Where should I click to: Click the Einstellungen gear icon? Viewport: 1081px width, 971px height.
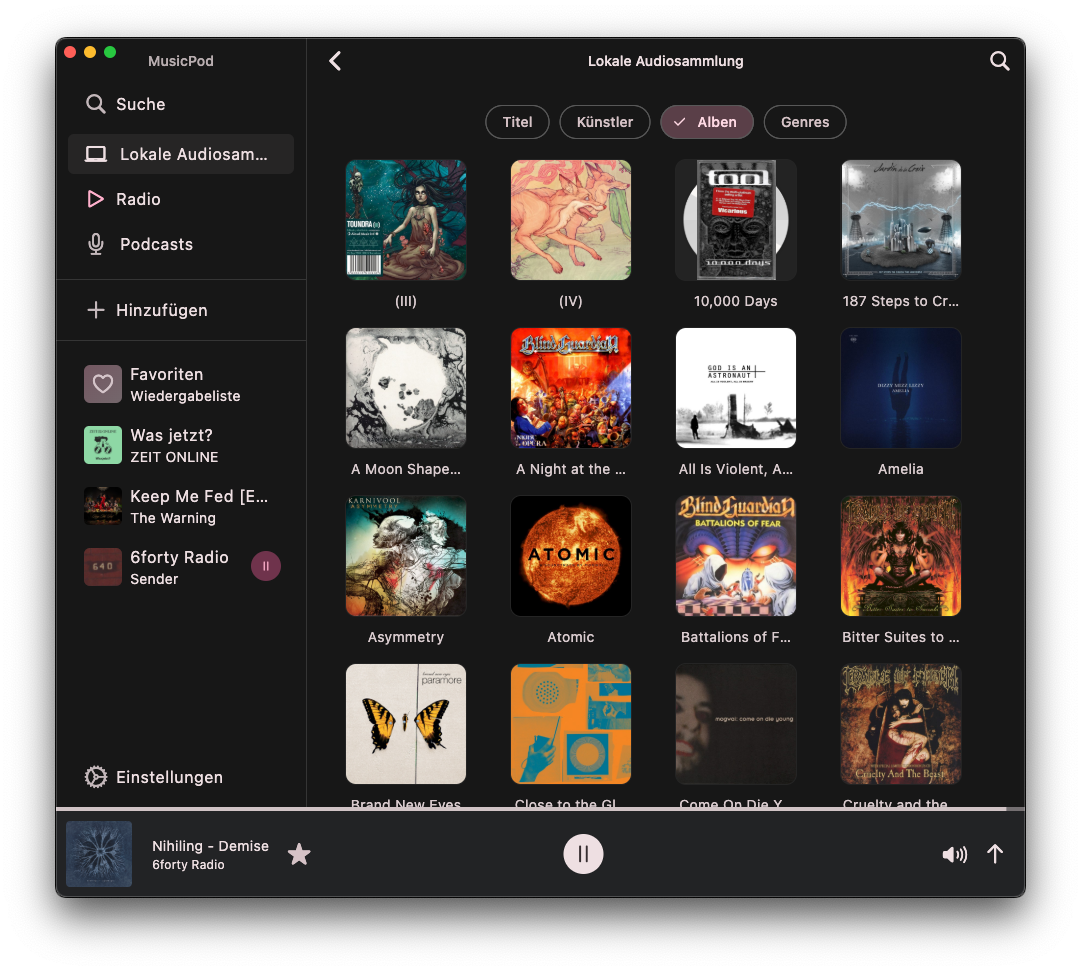[x=96, y=777]
